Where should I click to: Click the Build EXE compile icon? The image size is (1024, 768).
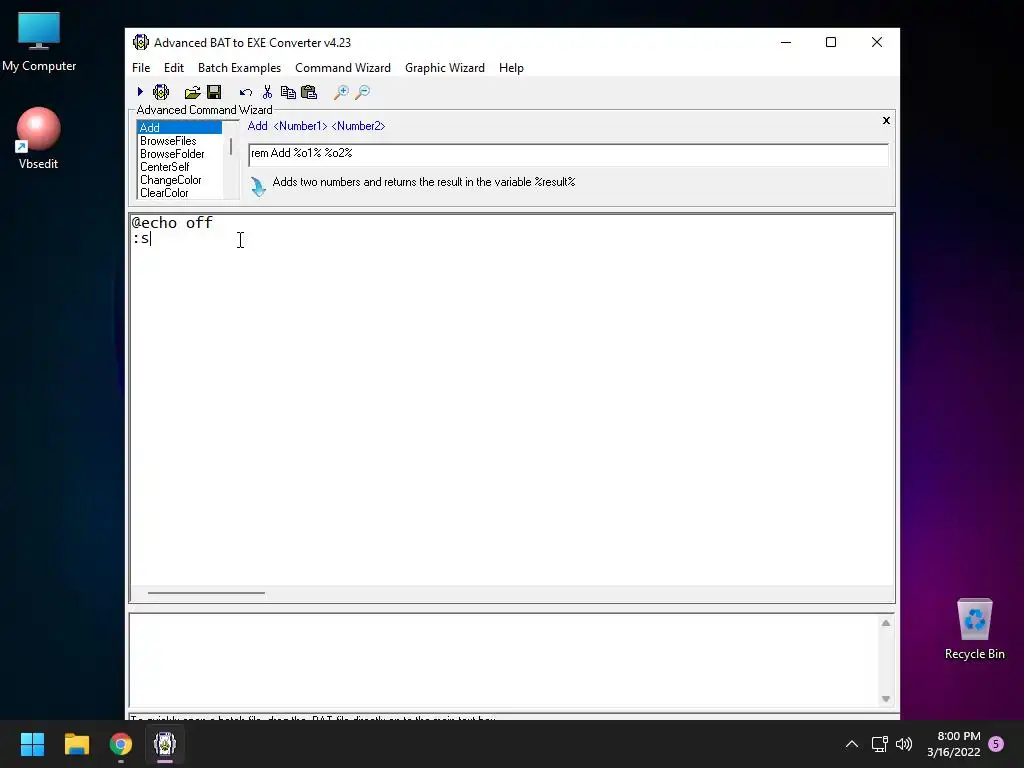[161, 92]
